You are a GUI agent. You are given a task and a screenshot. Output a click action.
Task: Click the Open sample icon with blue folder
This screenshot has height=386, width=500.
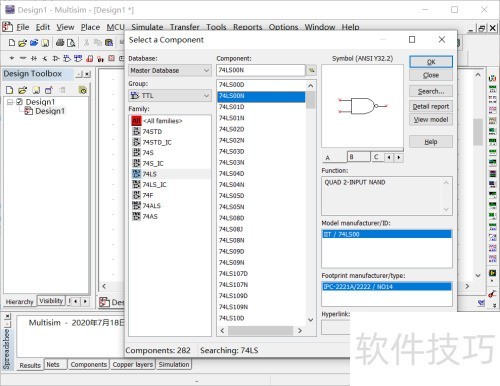[x=34, y=43]
